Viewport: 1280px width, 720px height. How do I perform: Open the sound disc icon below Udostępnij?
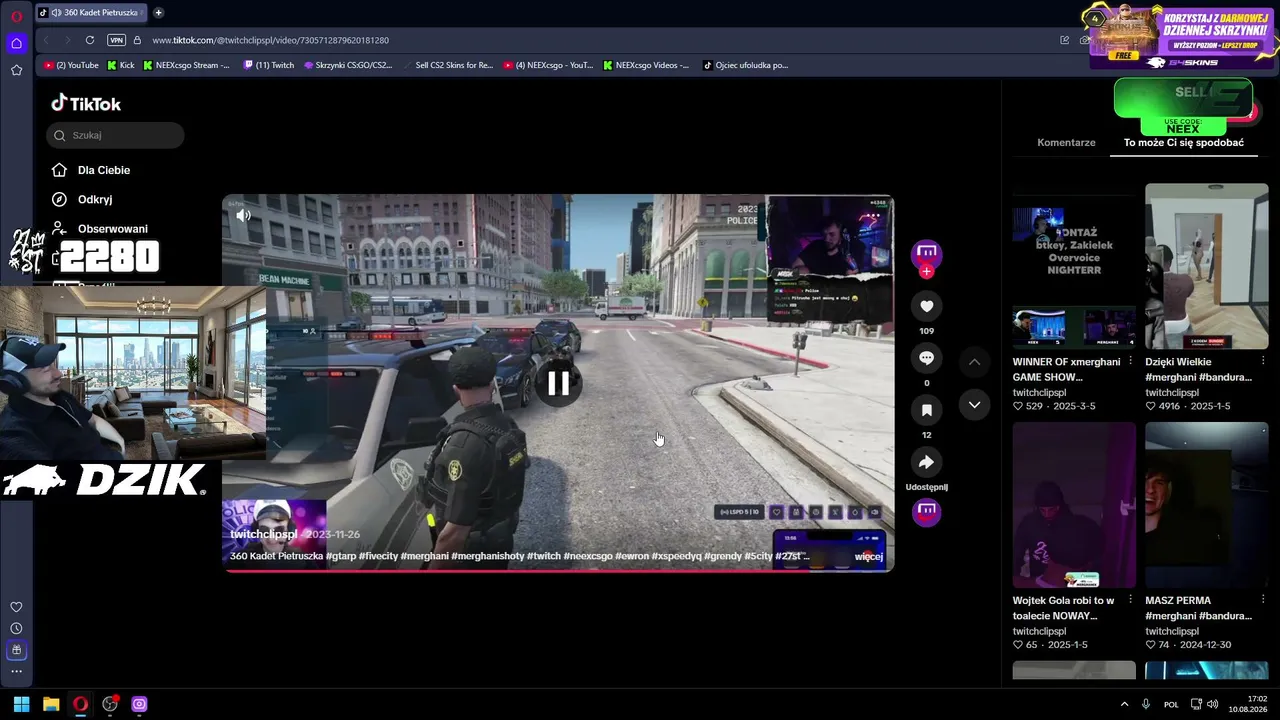[x=926, y=512]
